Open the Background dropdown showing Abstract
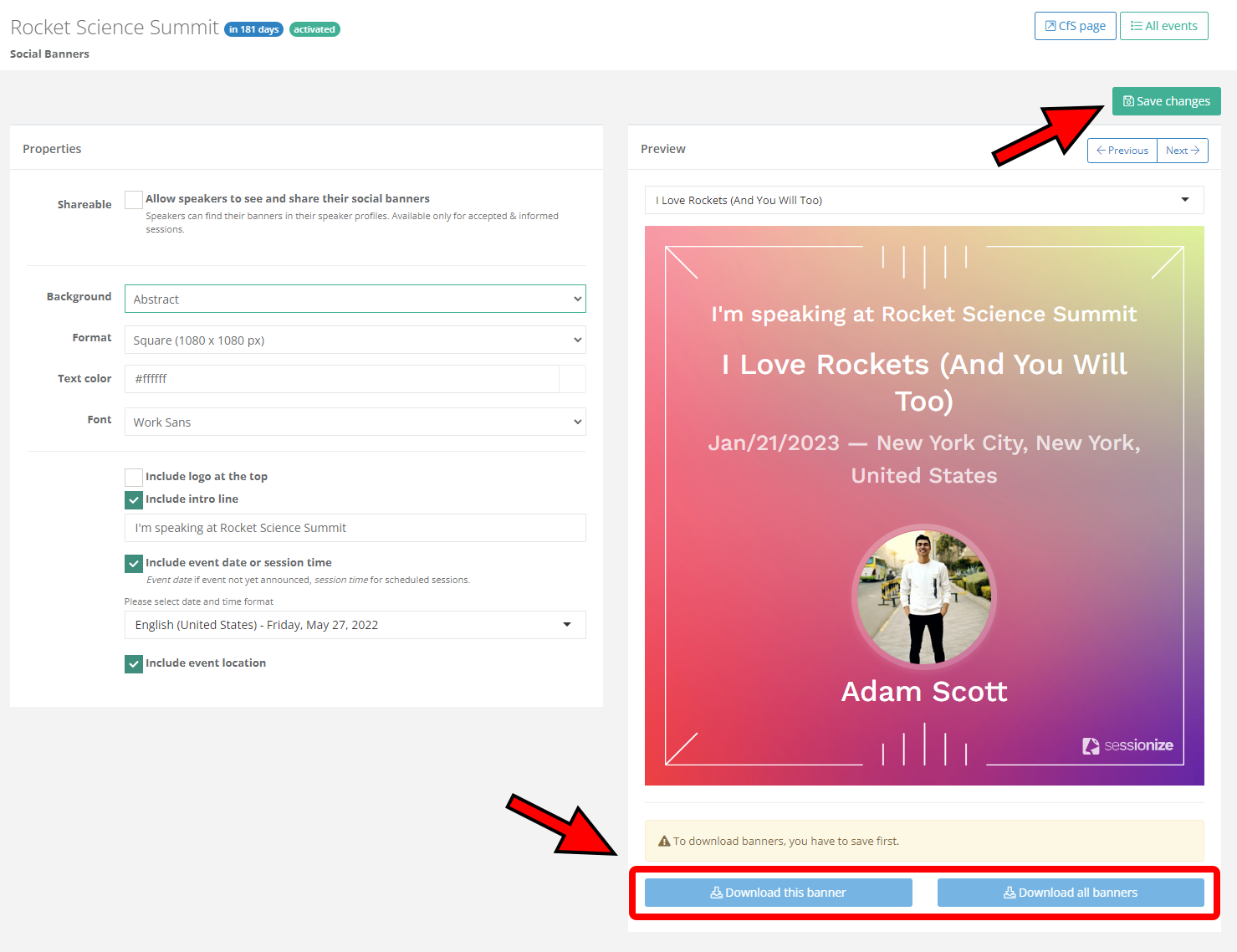Image resolution: width=1237 pixels, height=952 pixels. click(x=355, y=299)
